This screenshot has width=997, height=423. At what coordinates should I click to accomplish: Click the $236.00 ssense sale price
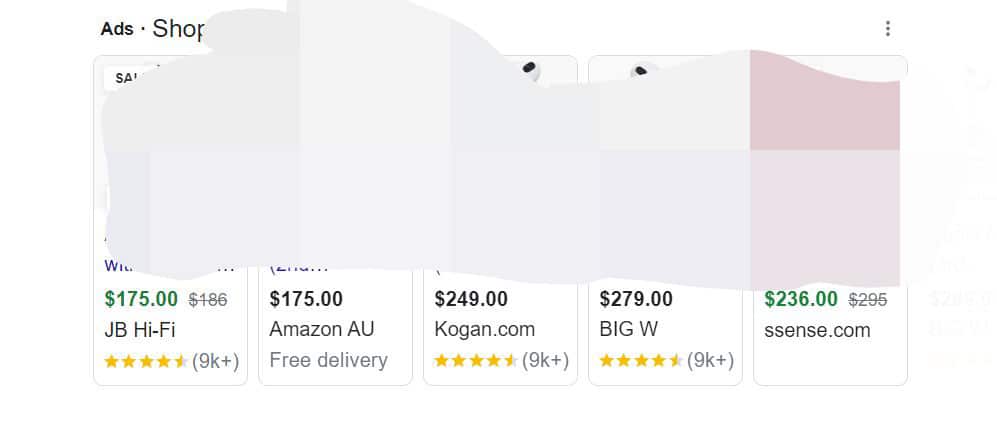tap(801, 299)
